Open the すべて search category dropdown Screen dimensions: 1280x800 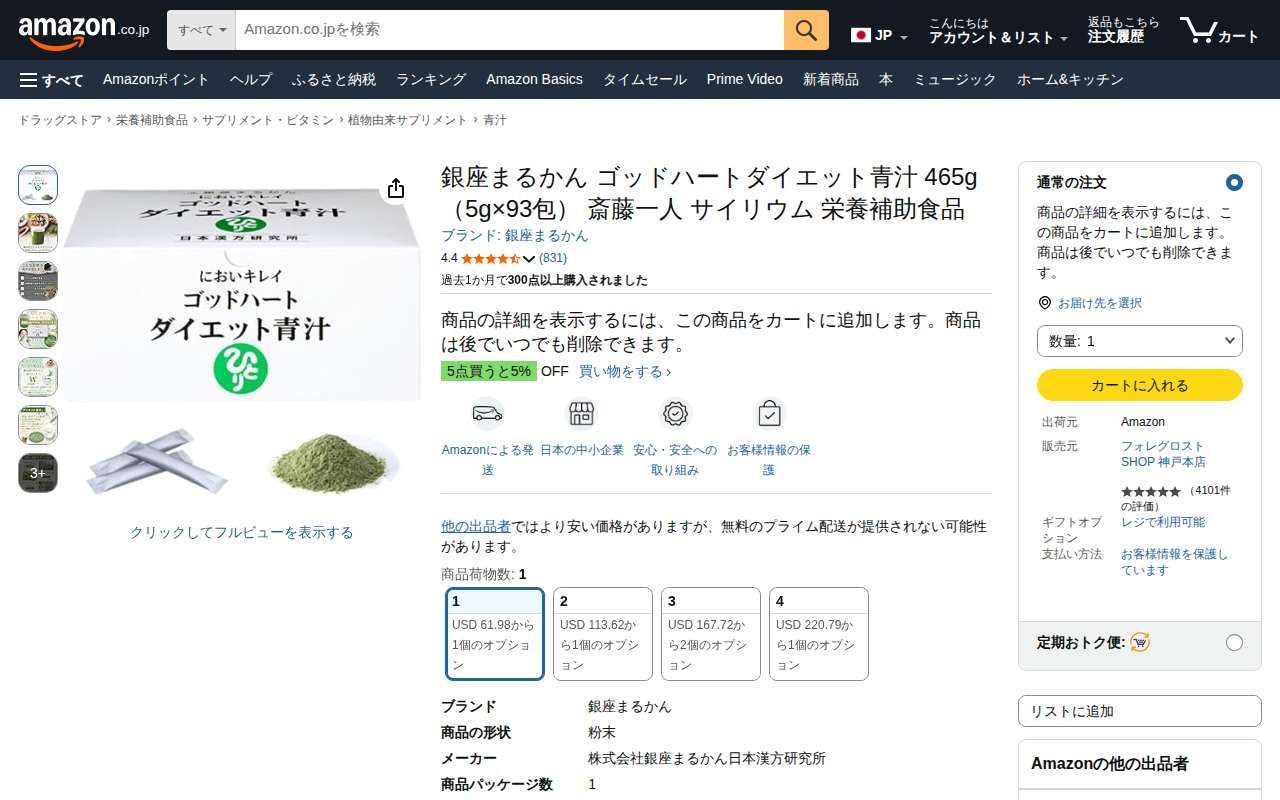[x=202, y=30]
